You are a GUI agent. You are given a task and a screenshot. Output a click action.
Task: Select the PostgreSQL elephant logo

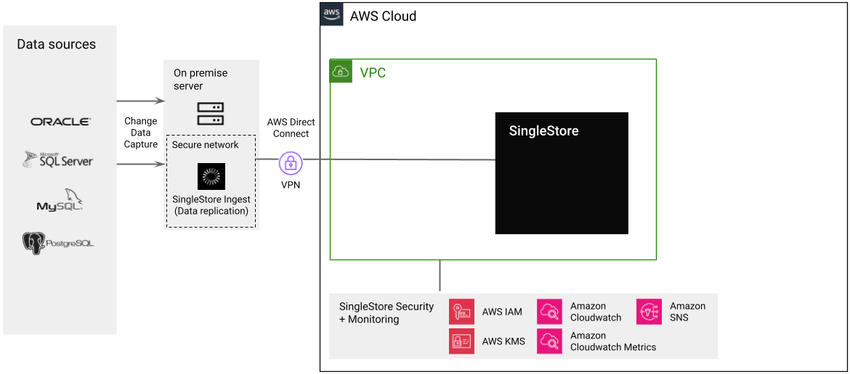58,243
